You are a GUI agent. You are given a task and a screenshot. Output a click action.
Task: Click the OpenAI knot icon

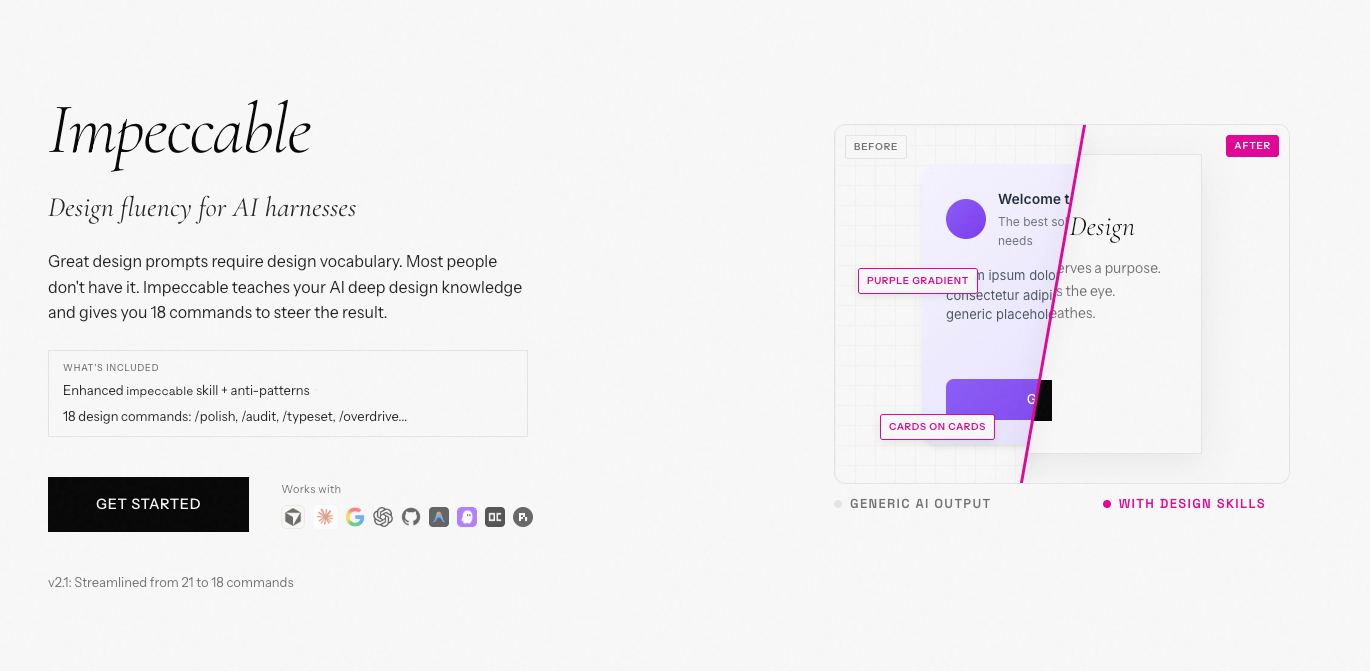coord(383,517)
